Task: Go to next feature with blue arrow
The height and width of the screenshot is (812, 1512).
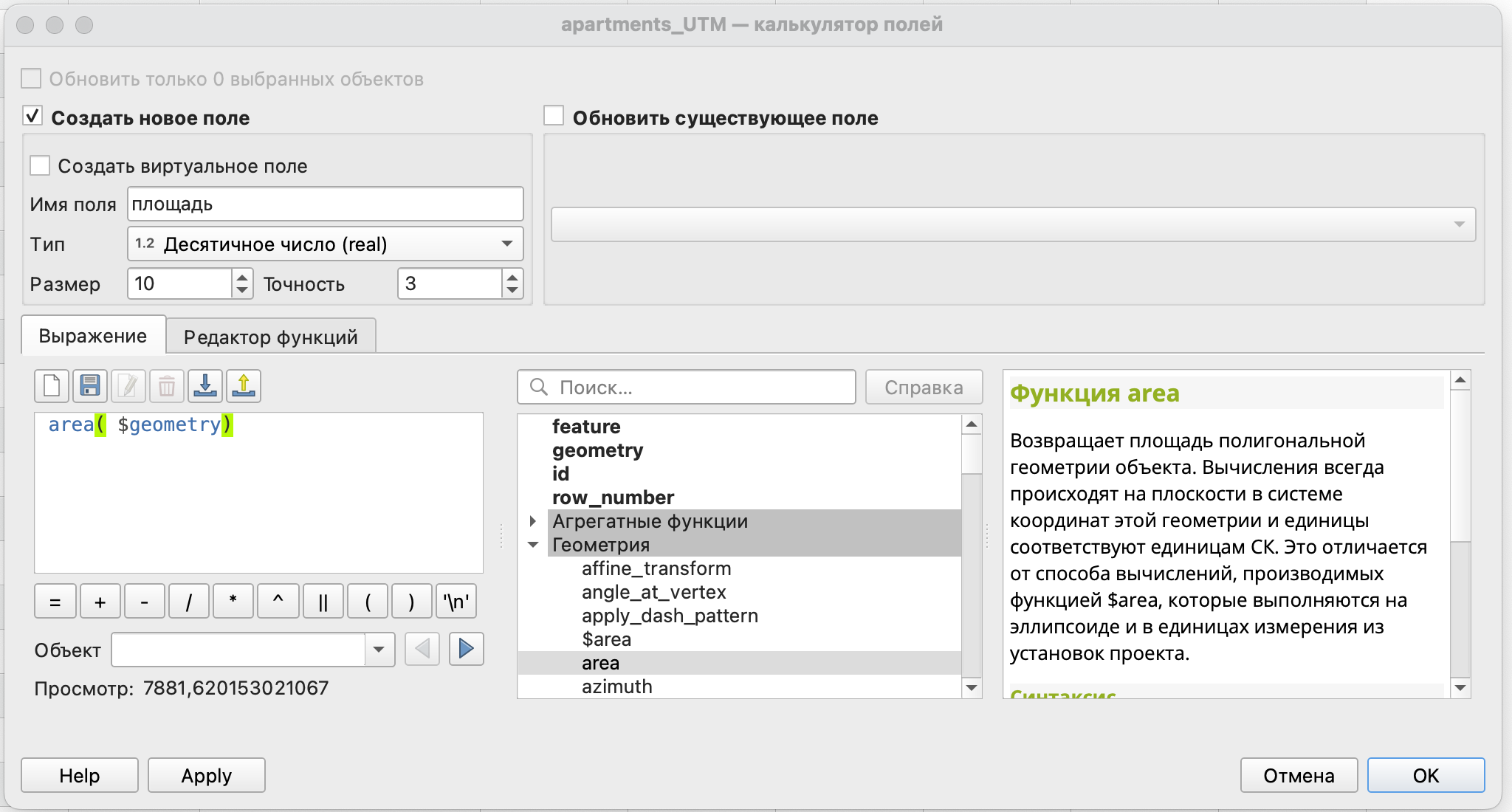Action: click(466, 649)
